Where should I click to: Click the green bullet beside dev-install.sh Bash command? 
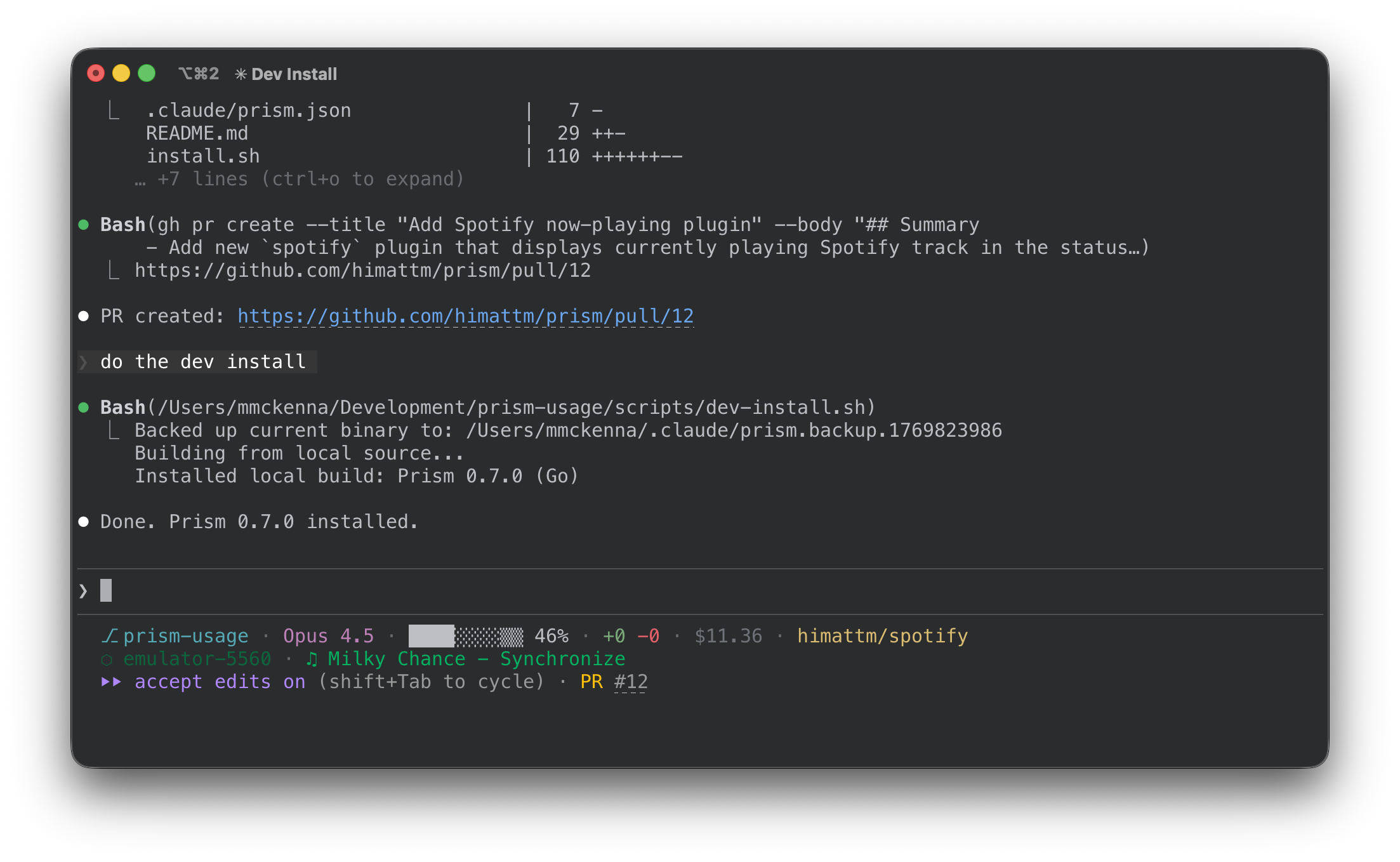(x=84, y=408)
